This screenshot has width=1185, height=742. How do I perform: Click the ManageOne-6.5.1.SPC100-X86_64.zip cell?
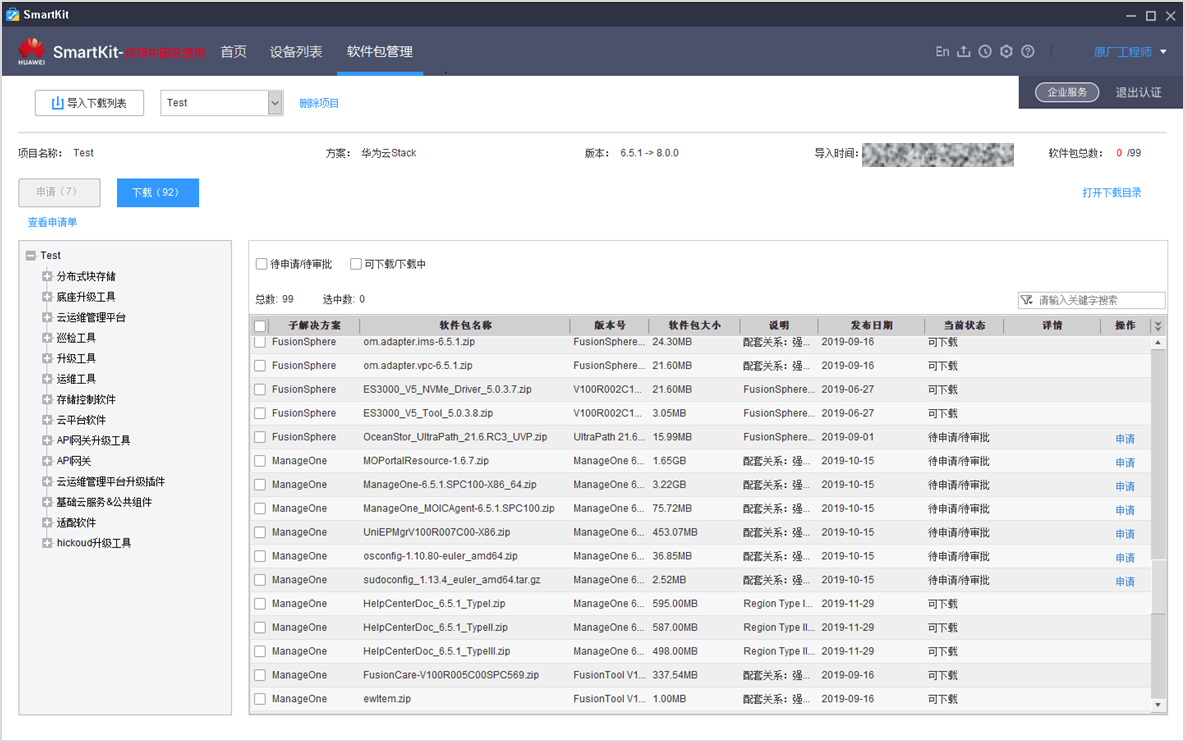click(450, 485)
